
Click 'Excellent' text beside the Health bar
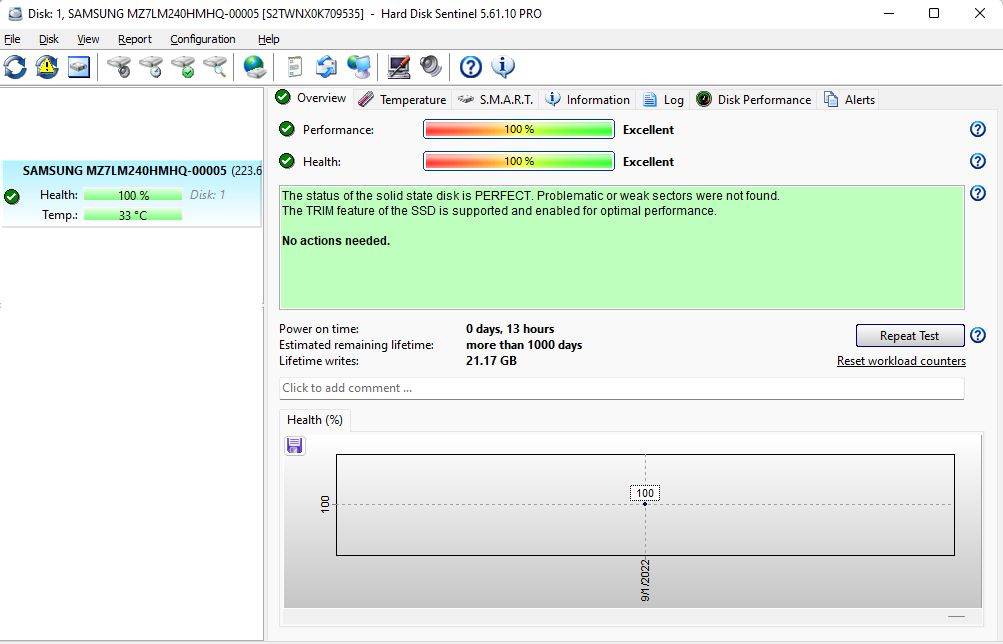pyautogui.click(x=648, y=161)
